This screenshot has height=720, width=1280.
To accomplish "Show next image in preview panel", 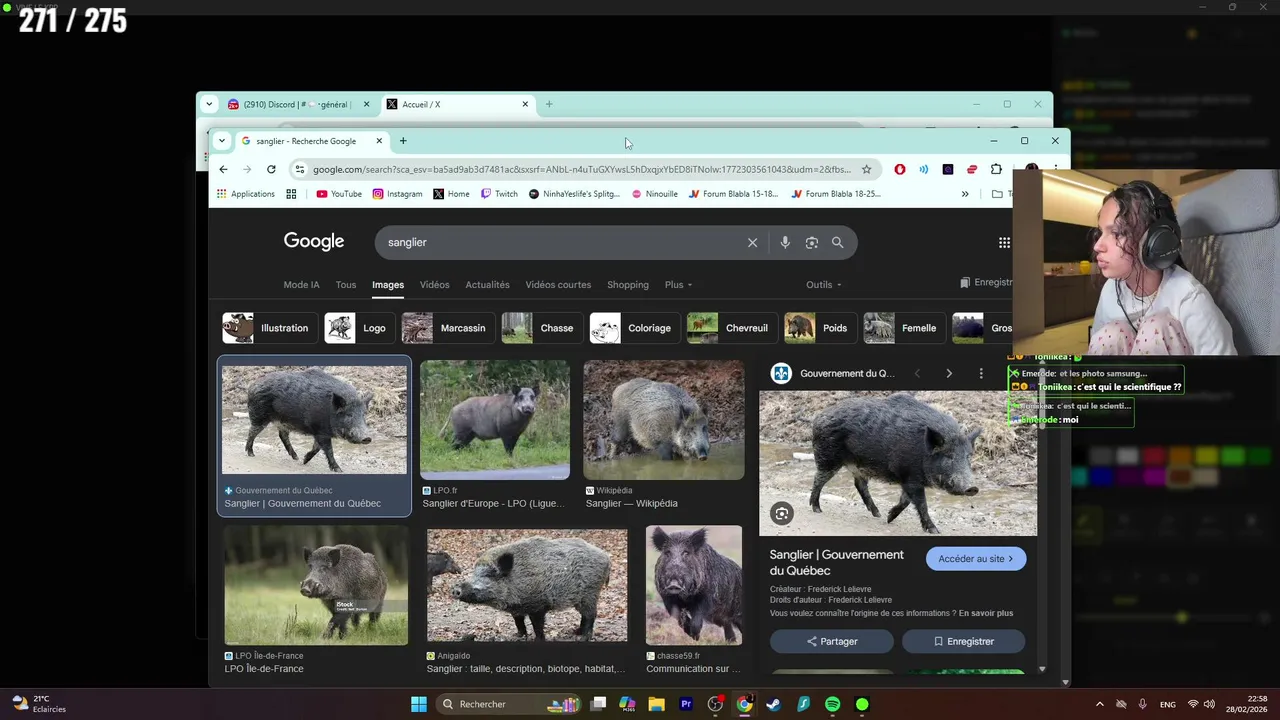I will 949,373.
